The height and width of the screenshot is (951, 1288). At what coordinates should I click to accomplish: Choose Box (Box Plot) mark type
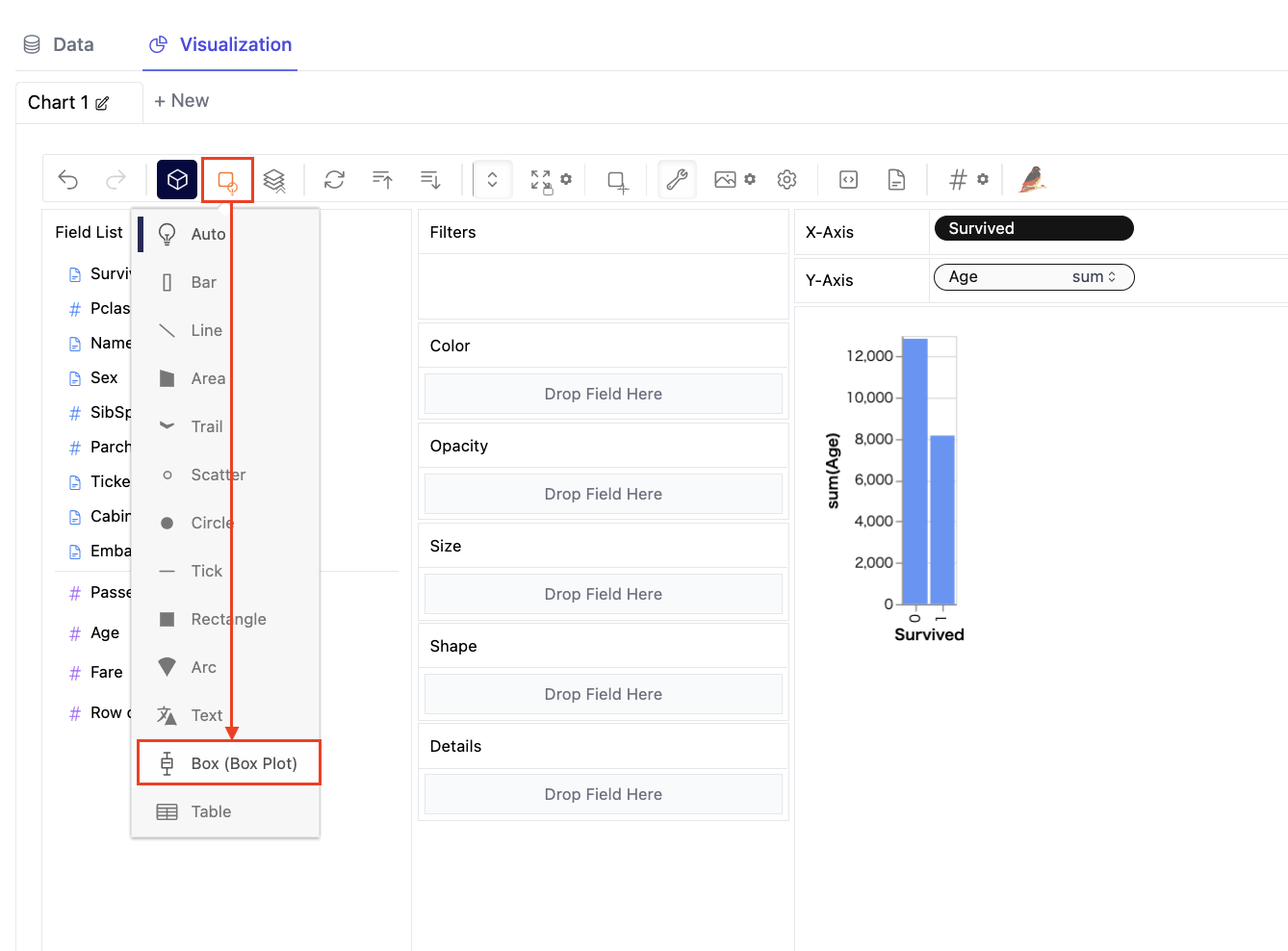click(x=228, y=763)
